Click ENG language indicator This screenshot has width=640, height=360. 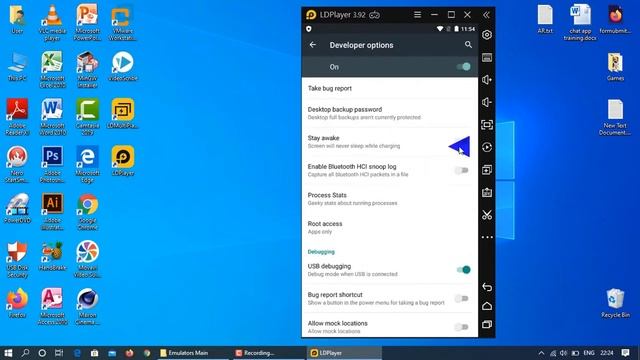pos(589,353)
